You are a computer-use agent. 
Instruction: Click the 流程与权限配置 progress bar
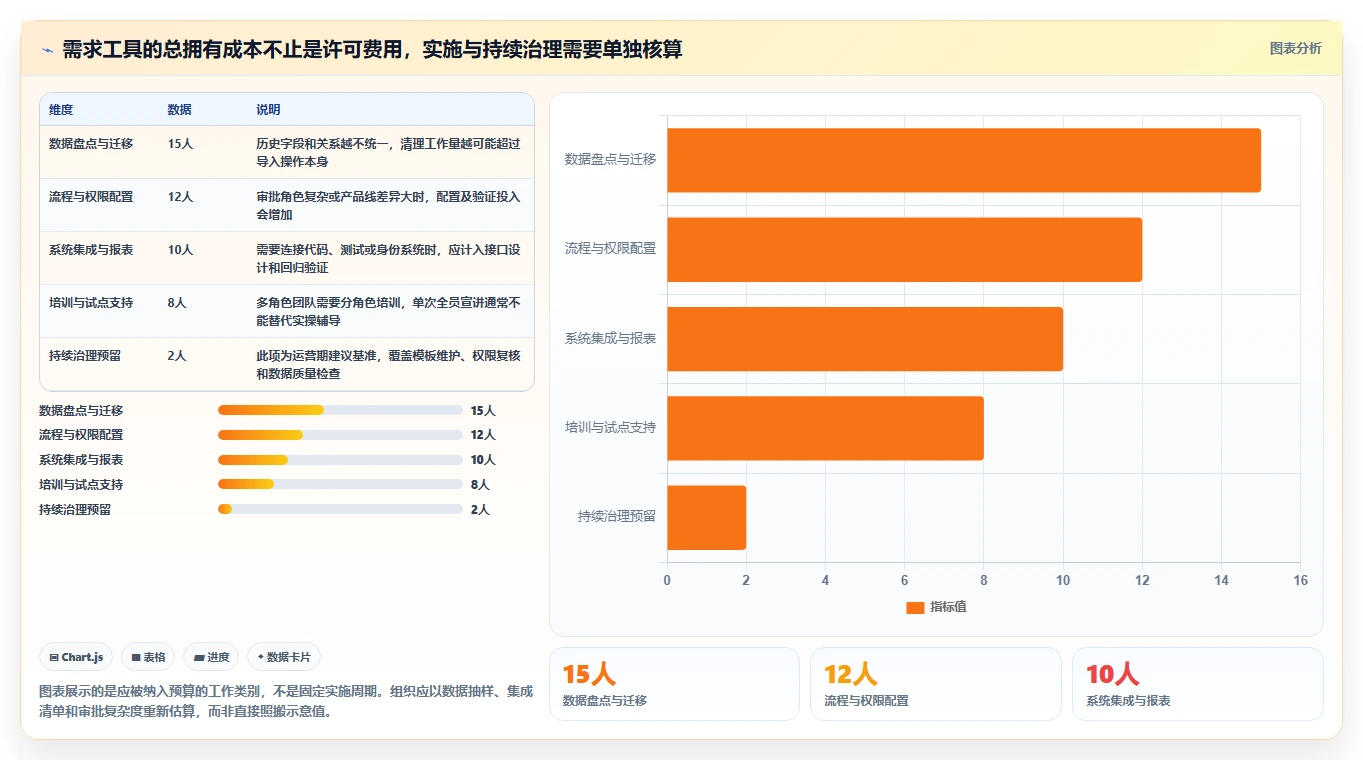(x=340, y=435)
